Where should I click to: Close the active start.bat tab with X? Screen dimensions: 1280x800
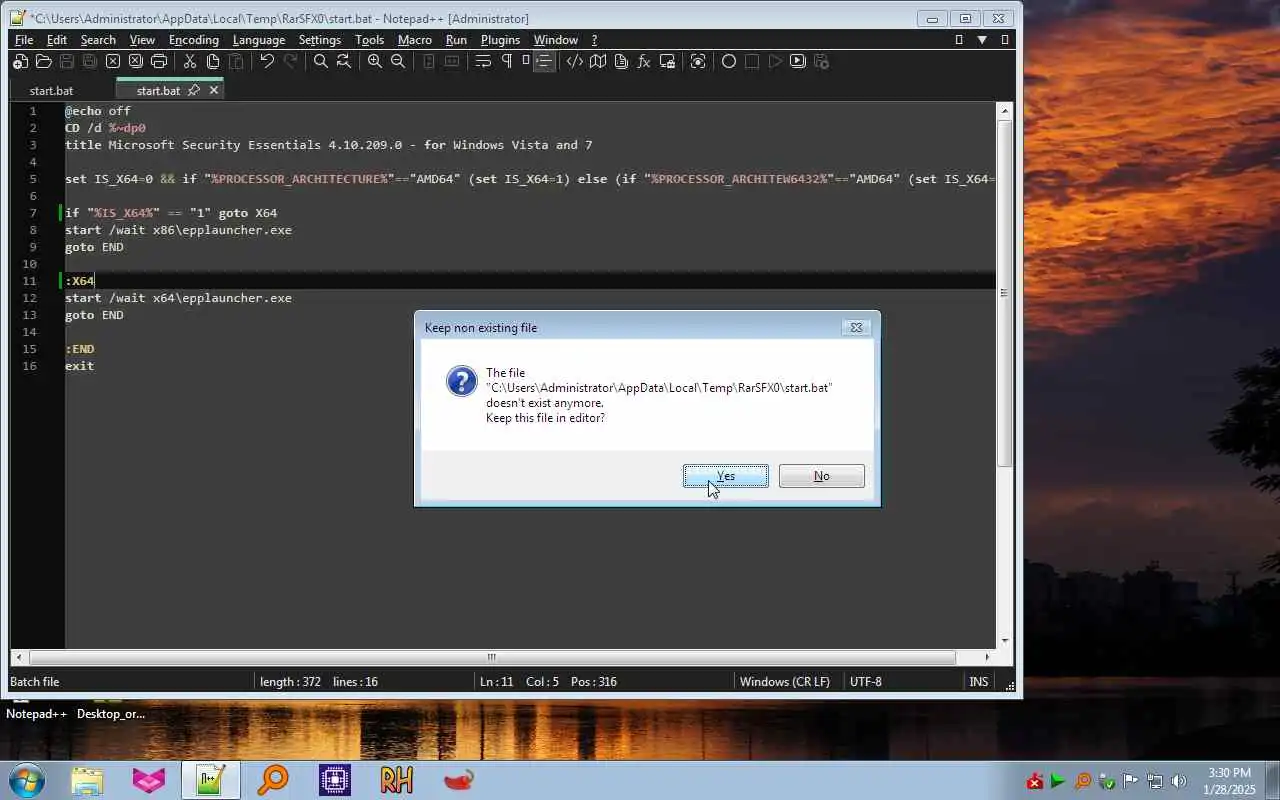213,90
